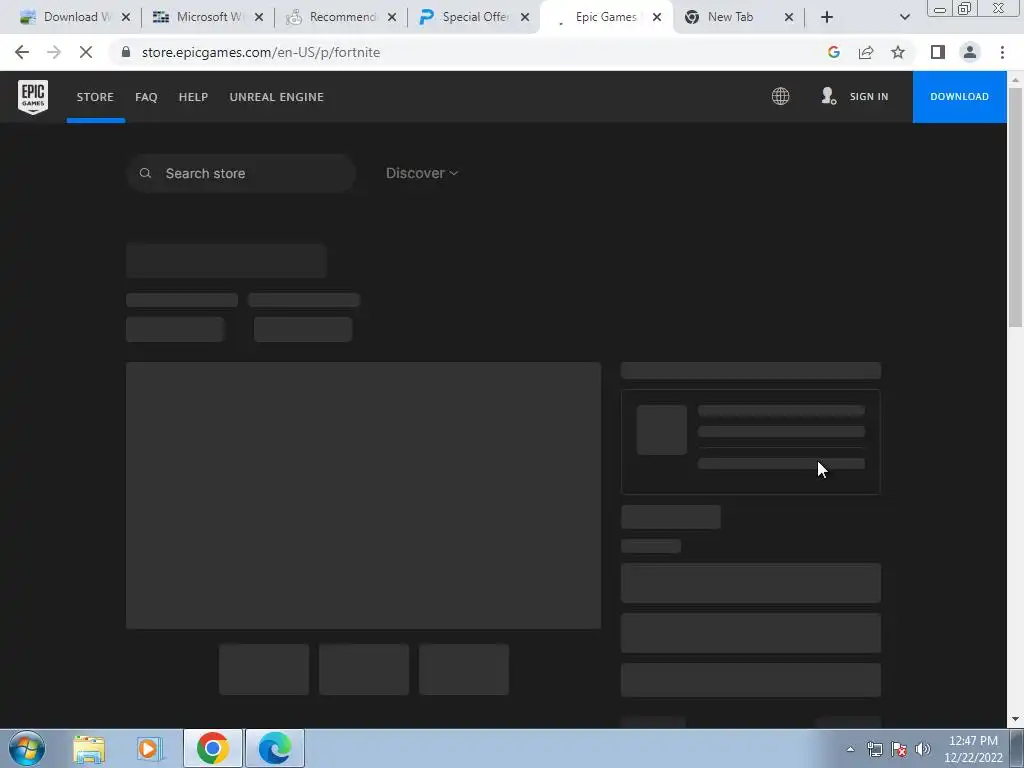Close the Microsoft tab
1024x768 pixels.
click(259, 17)
